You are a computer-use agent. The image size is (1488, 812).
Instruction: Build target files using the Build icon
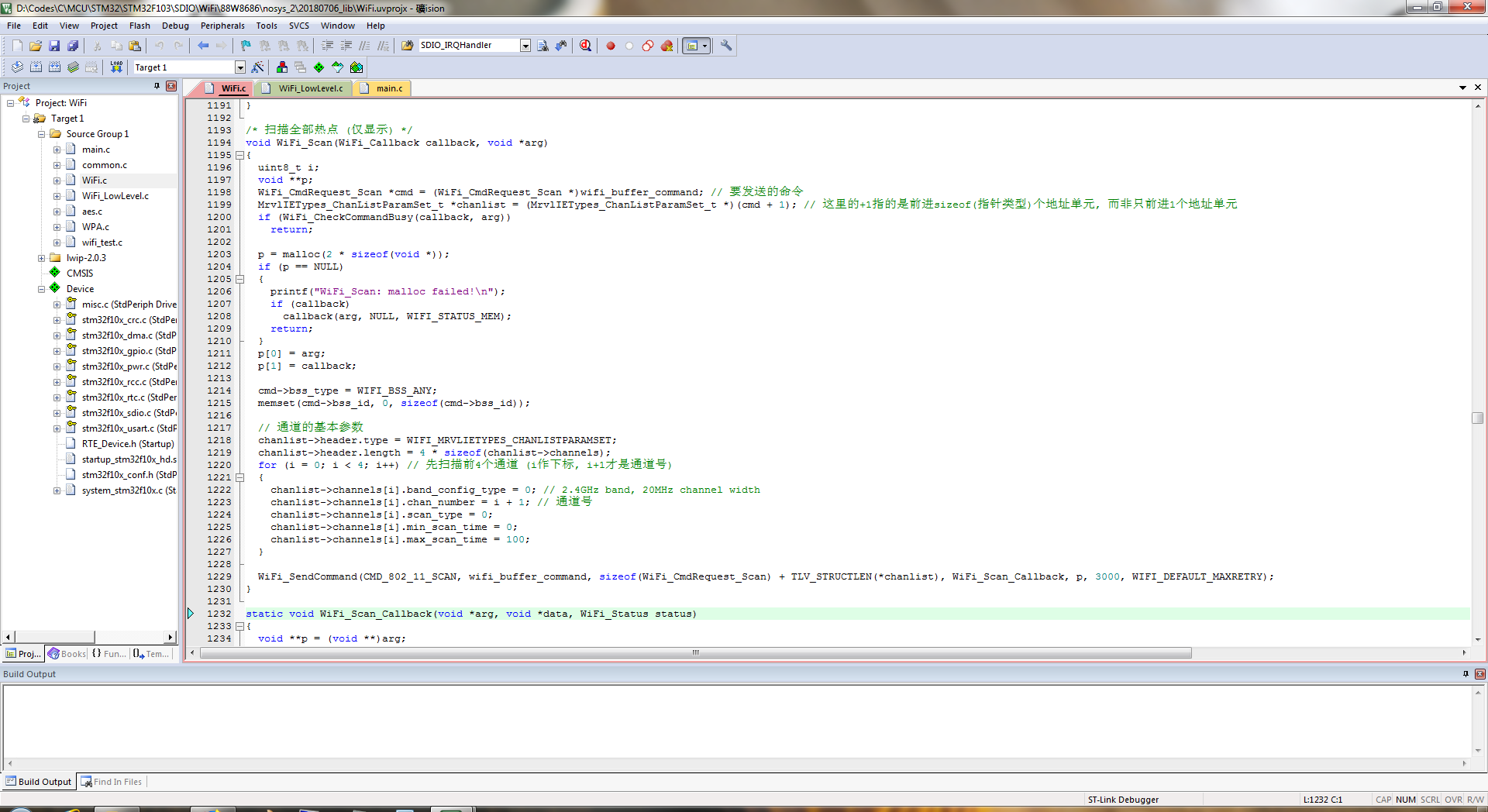click(36, 67)
